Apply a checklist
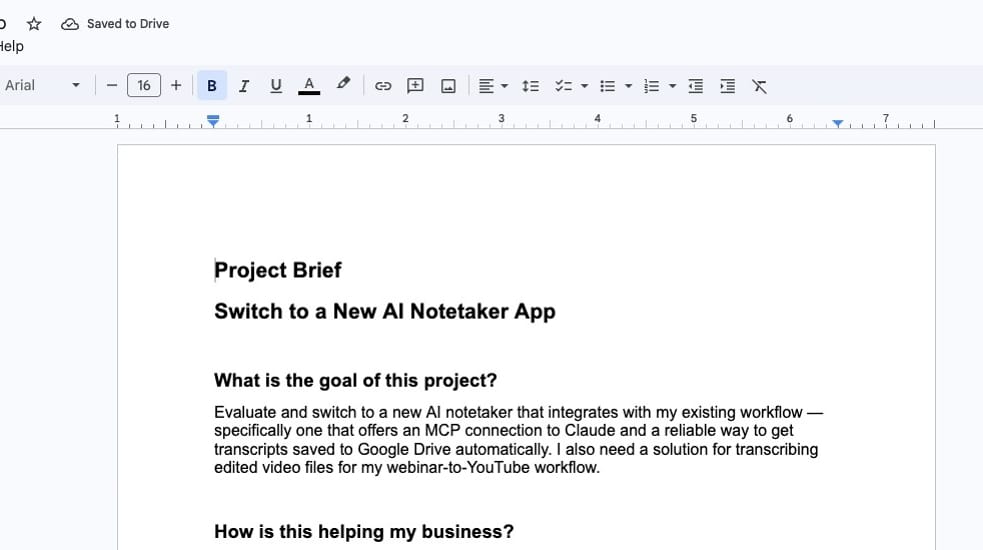Screen dimensions: 983x550 pyautogui.click(x=564, y=86)
